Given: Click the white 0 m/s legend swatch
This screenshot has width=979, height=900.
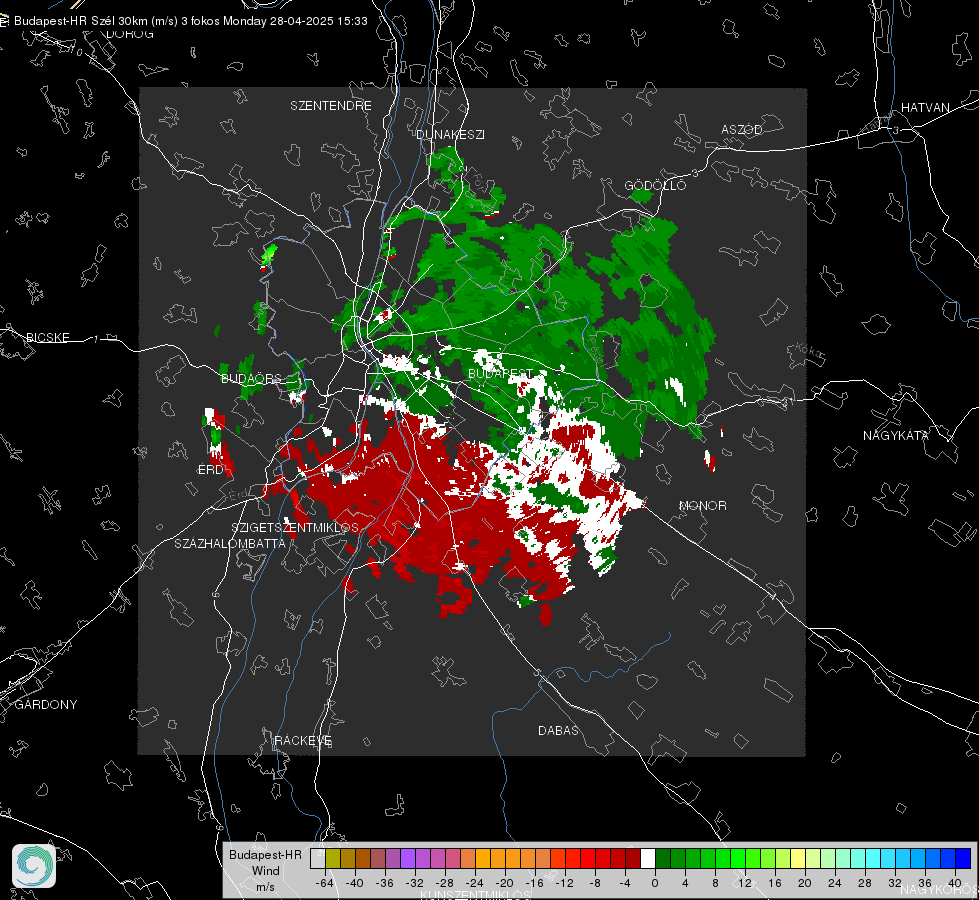Looking at the screenshot, I should point(648,859).
